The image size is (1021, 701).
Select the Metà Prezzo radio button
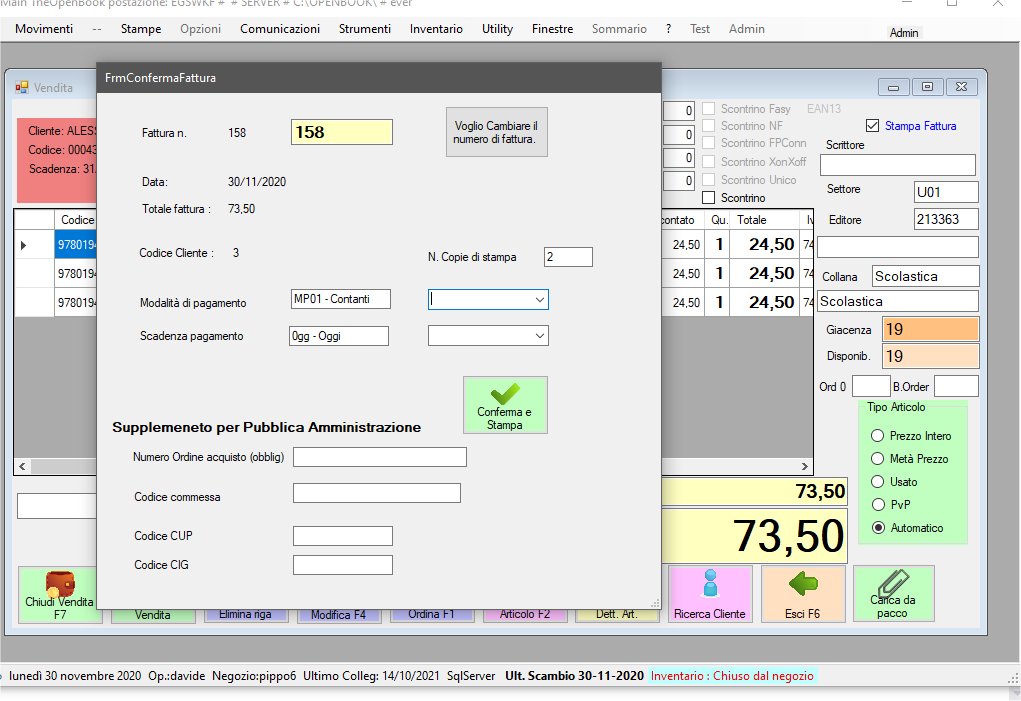tap(878, 459)
